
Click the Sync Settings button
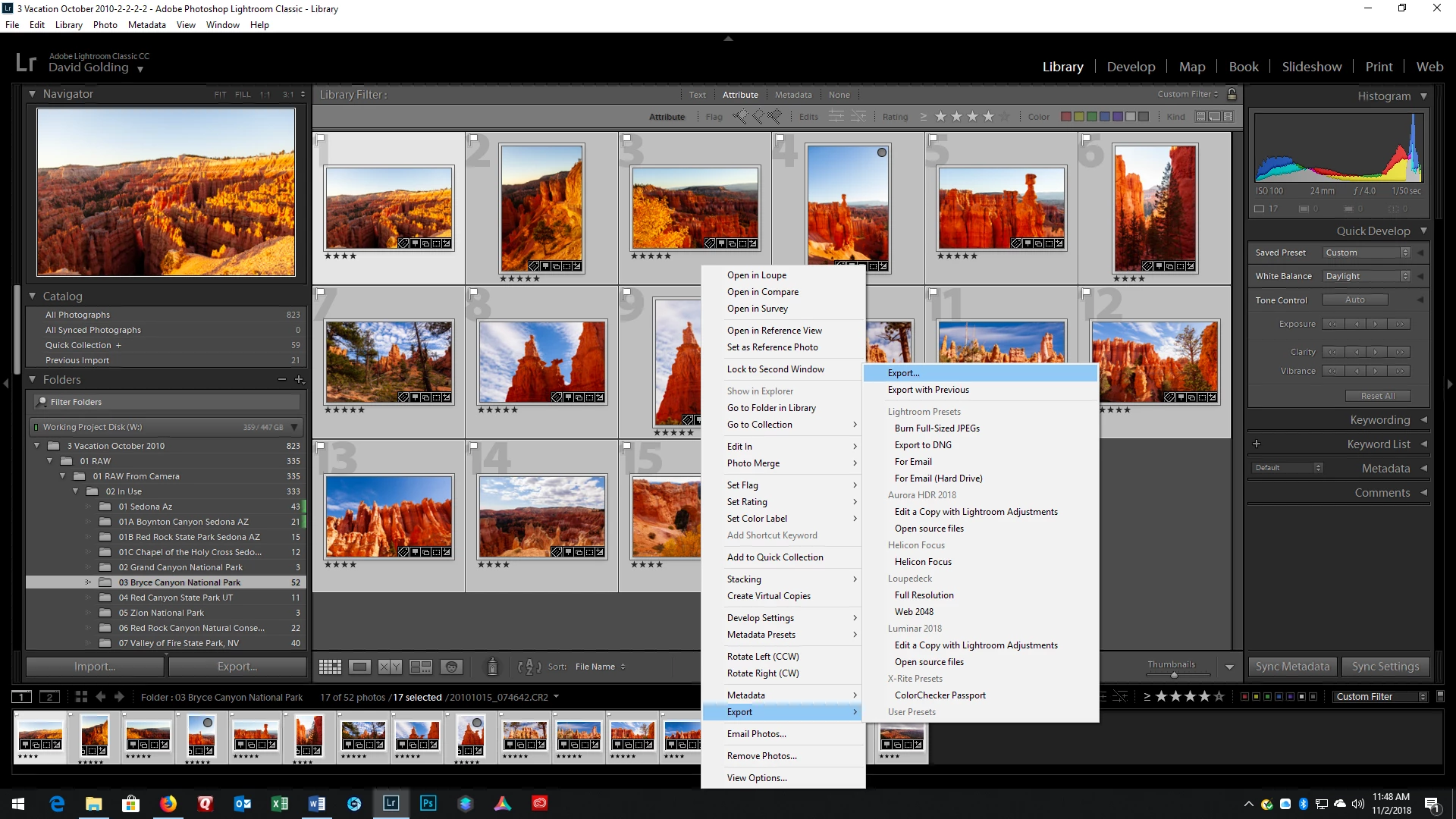[1385, 667]
